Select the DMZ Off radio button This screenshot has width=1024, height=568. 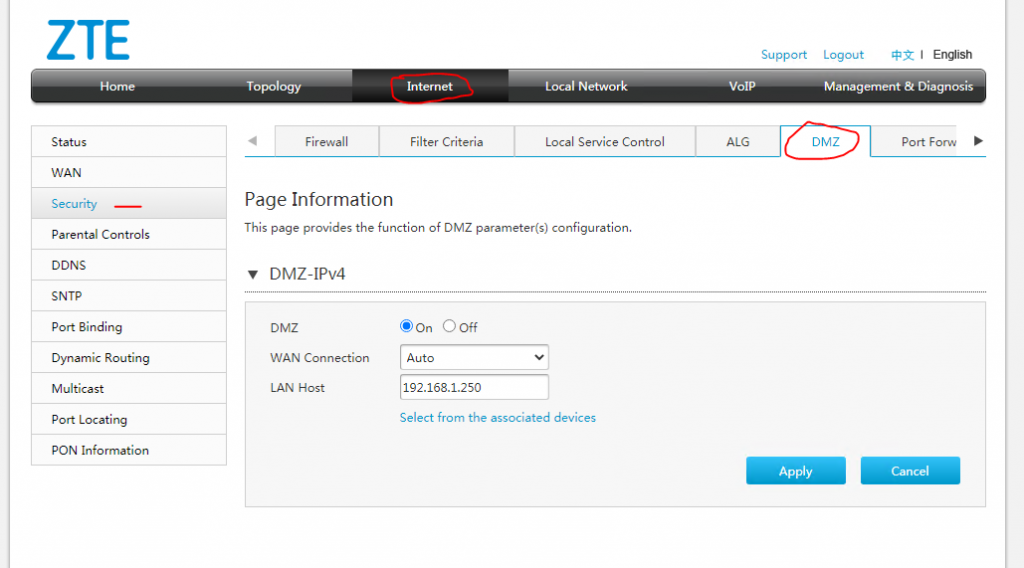coord(450,326)
